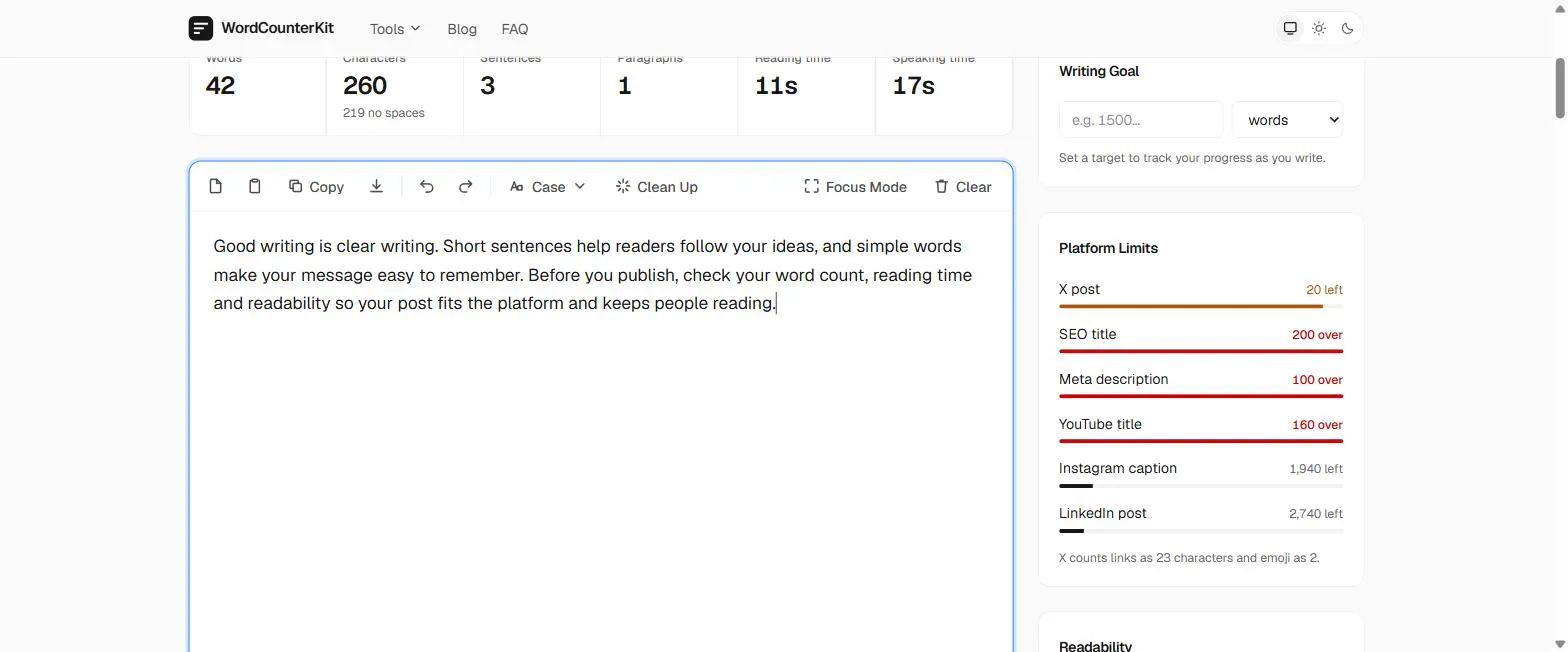This screenshot has width=1568, height=652.
Task: Click inside the text editor area
Action: tap(601, 430)
